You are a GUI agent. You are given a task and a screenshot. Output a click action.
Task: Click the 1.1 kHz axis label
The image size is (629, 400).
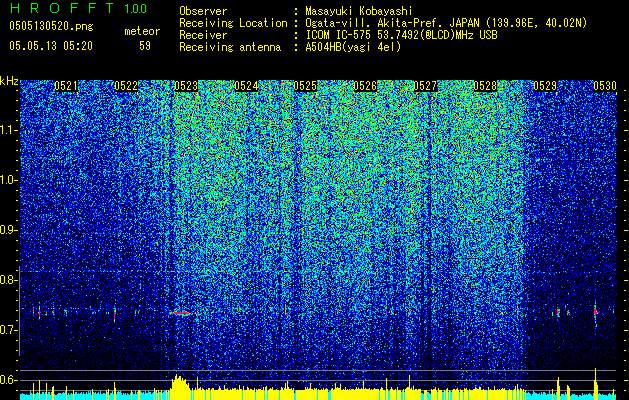pyautogui.click(x=9, y=130)
